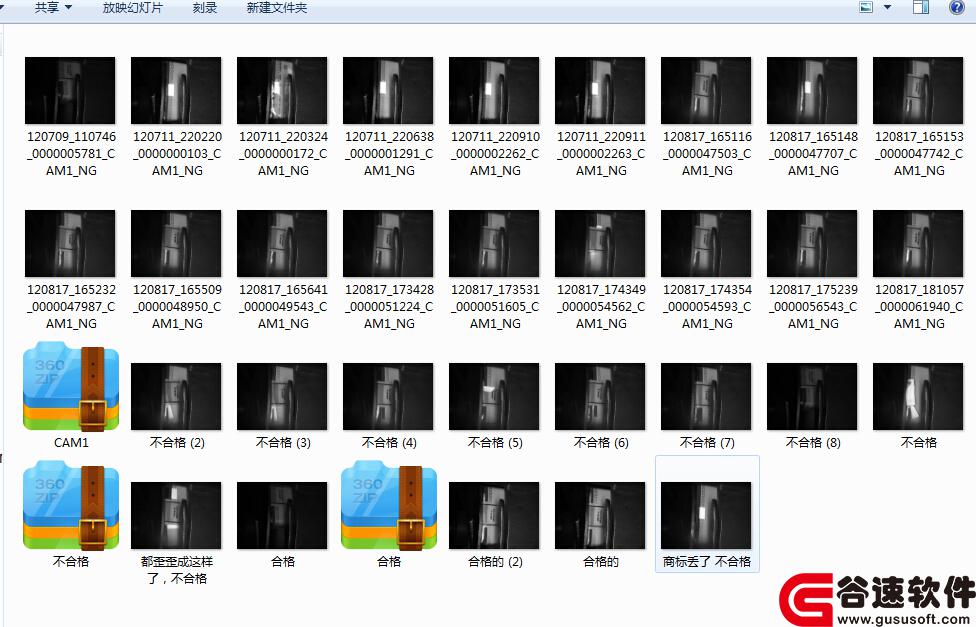Click the 不合格 (5) file name label
This screenshot has width=976, height=627.
tap(495, 443)
